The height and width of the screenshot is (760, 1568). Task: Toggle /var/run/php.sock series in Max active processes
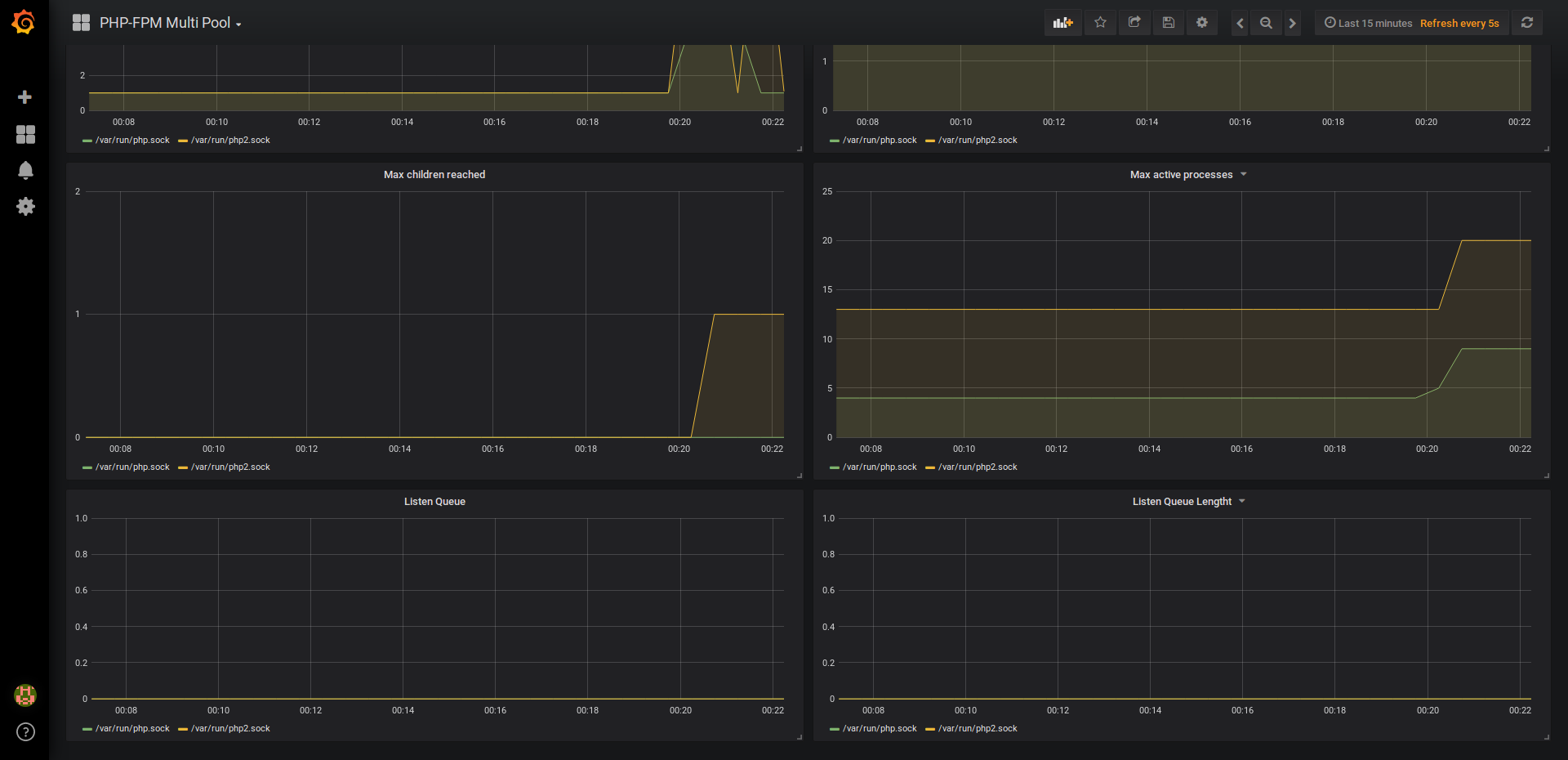click(x=880, y=467)
